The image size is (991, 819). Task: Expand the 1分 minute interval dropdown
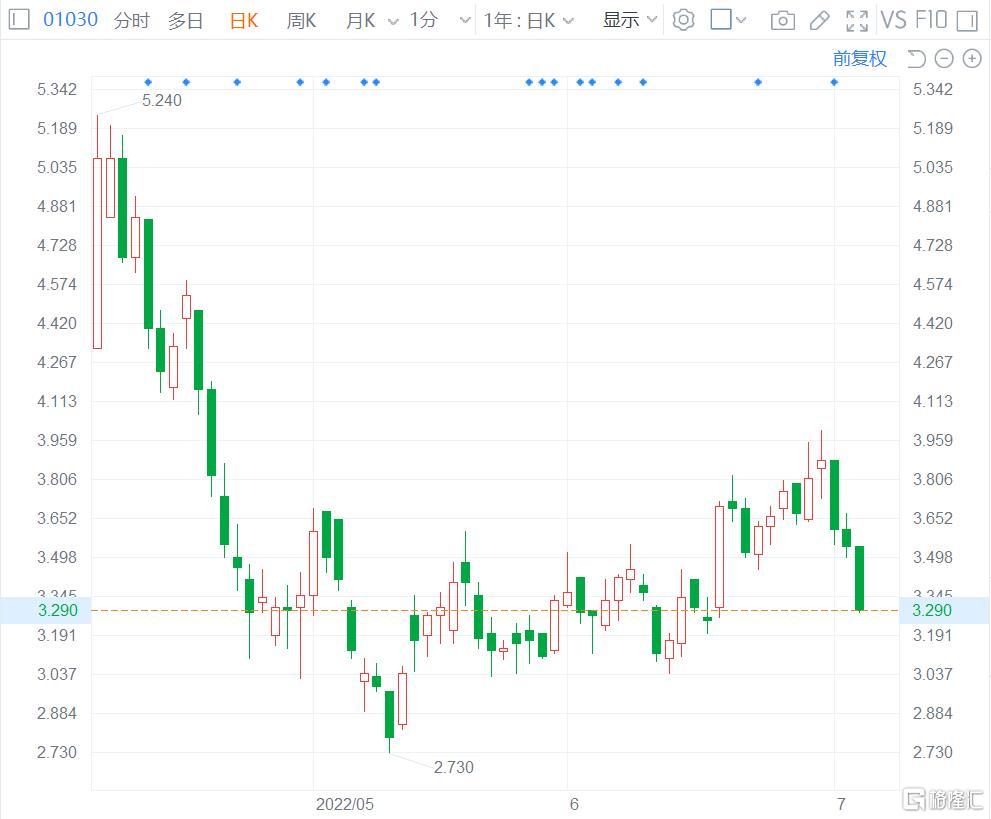(x=464, y=21)
